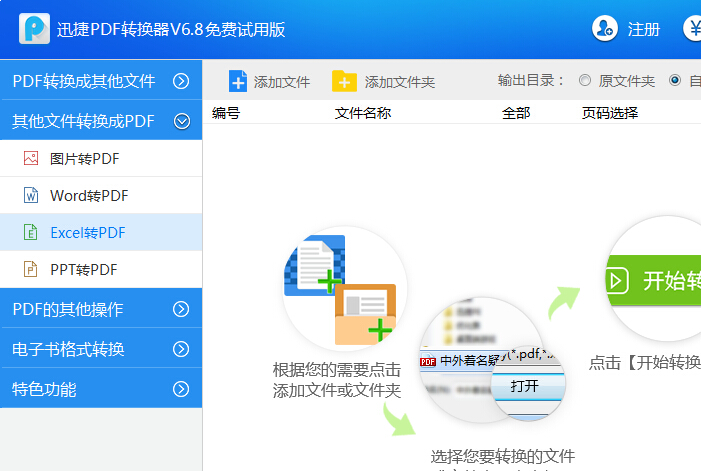Click the file open dialog illustration
The height and width of the screenshot is (471, 701).
coord(490,359)
